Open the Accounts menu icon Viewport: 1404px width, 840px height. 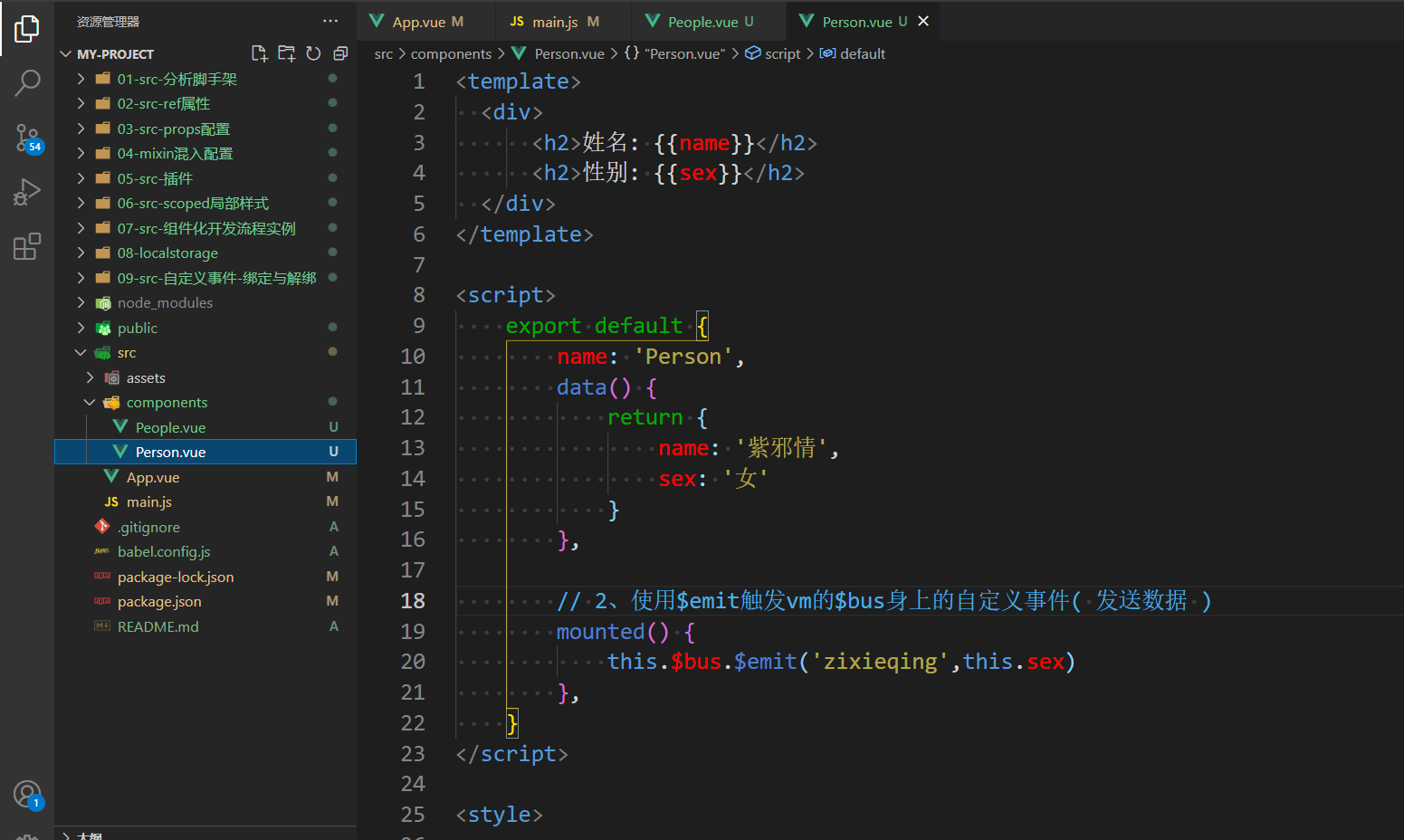click(27, 795)
